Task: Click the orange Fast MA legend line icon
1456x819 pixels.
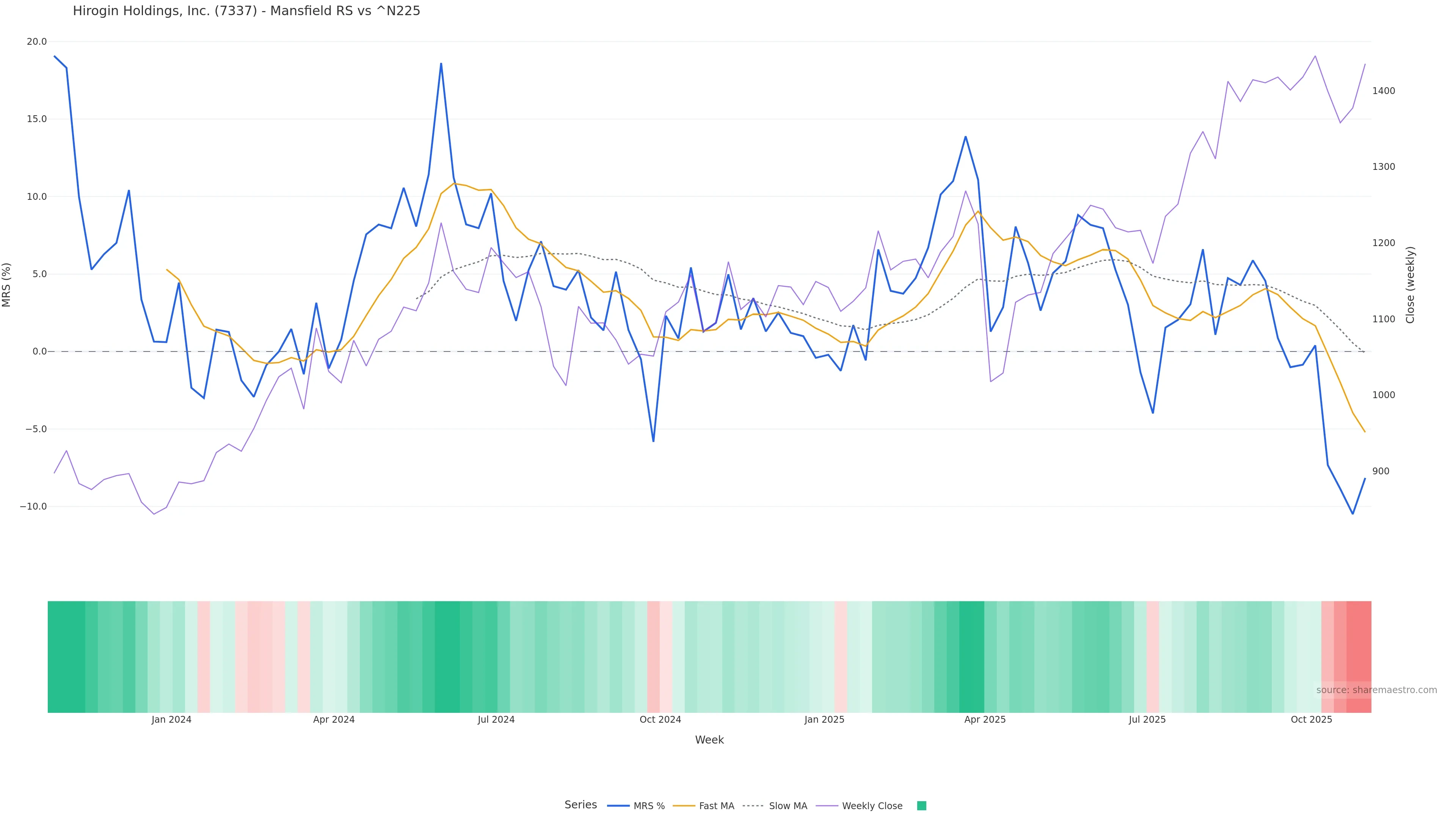Action: (684, 806)
